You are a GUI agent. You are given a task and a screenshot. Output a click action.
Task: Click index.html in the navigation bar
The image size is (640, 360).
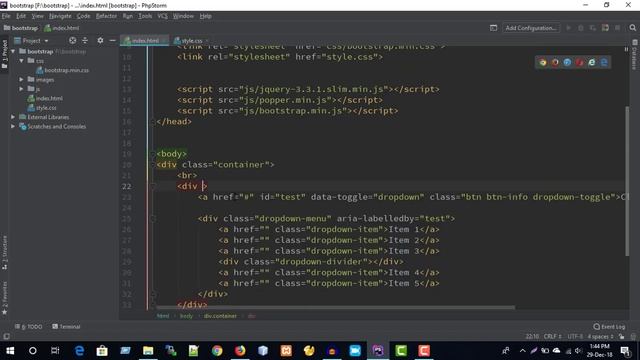click(62, 28)
